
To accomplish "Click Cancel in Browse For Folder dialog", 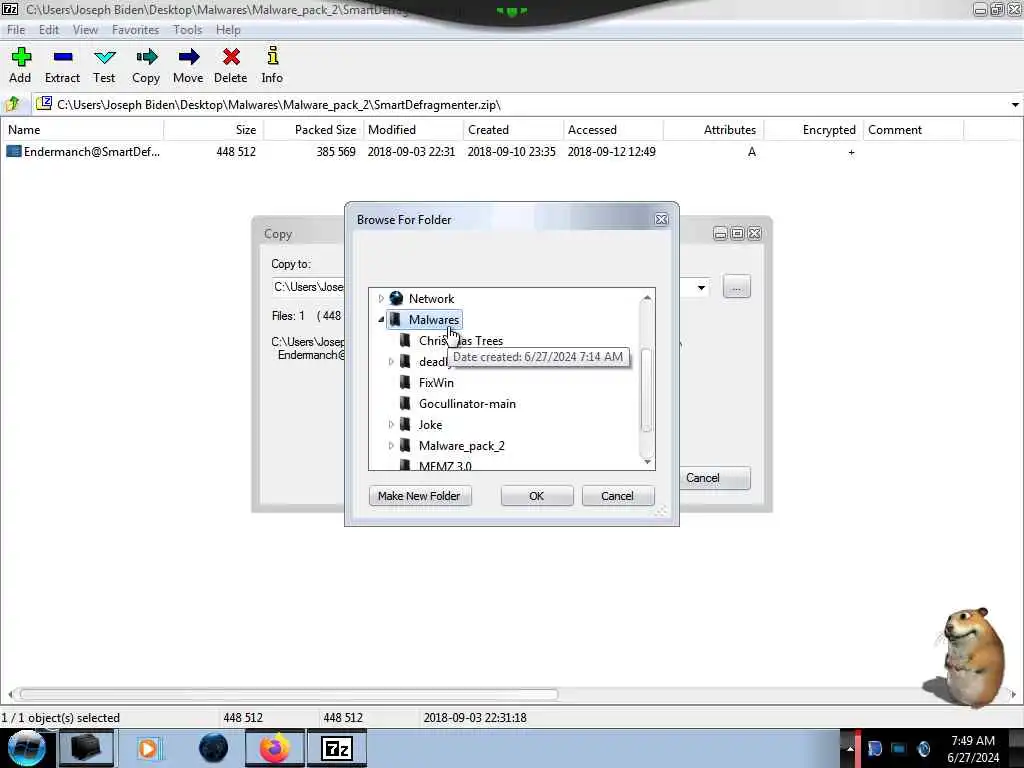I will tap(617, 496).
